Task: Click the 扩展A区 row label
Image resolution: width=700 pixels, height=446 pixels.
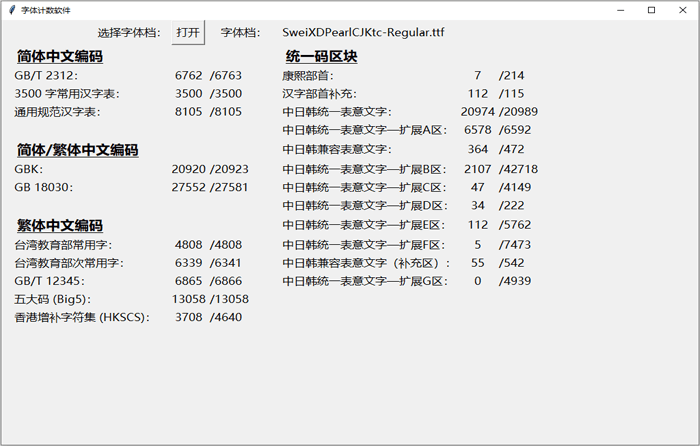Action: [364, 130]
